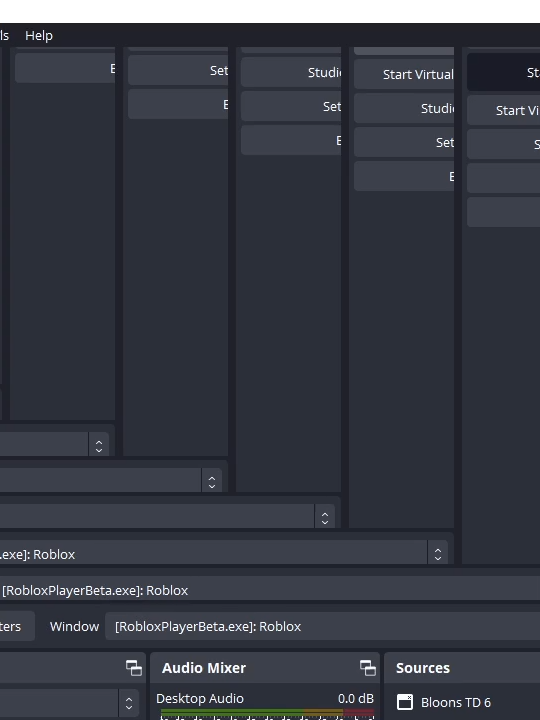Click the dark highlighted 'St' button
Screen dimensions: 540x720
(x=503, y=72)
